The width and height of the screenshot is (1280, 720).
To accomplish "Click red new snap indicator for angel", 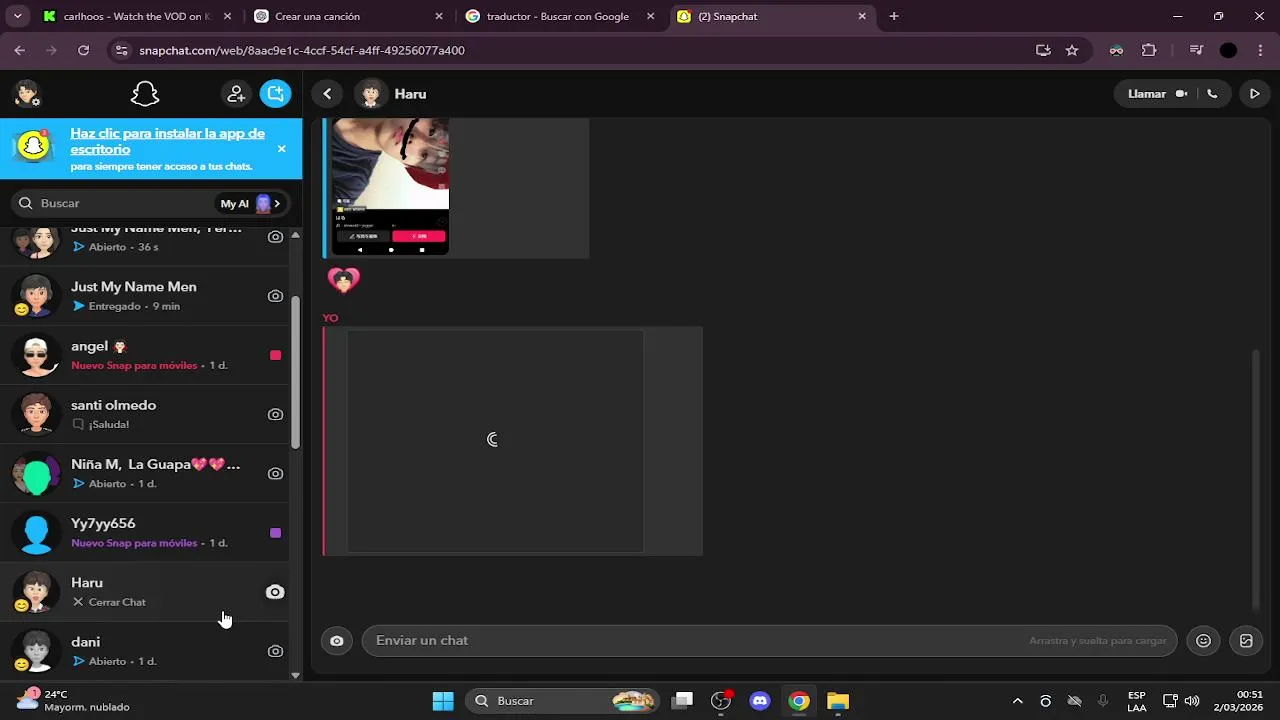I will 275,355.
